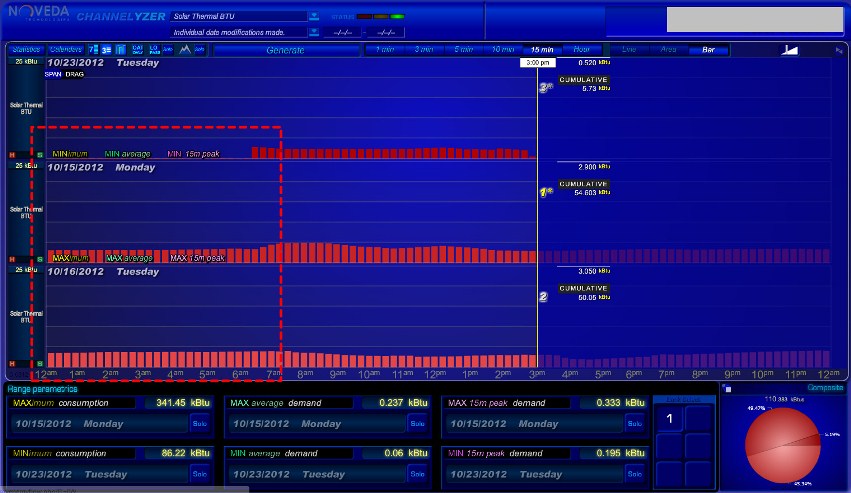Click rank 2 badge on 10/16/2012 chart

(543, 296)
